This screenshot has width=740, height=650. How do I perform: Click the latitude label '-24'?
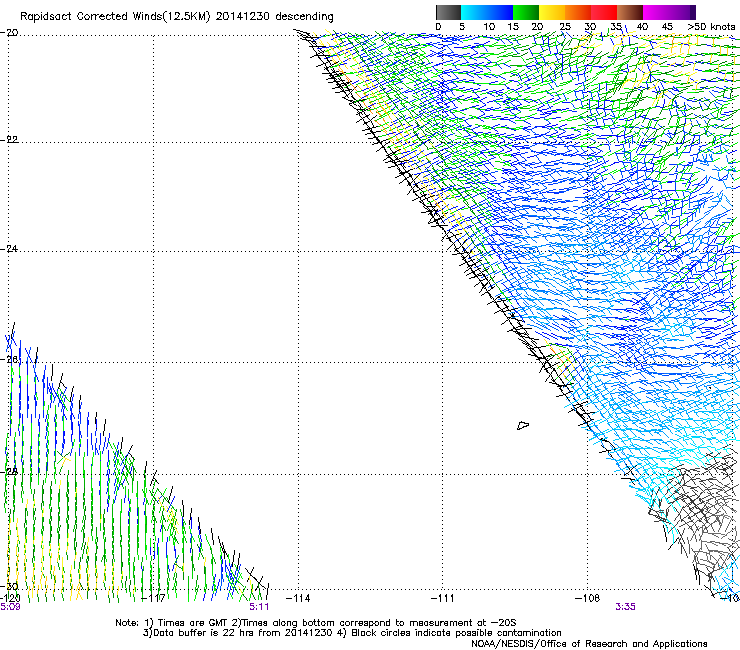[9, 248]
